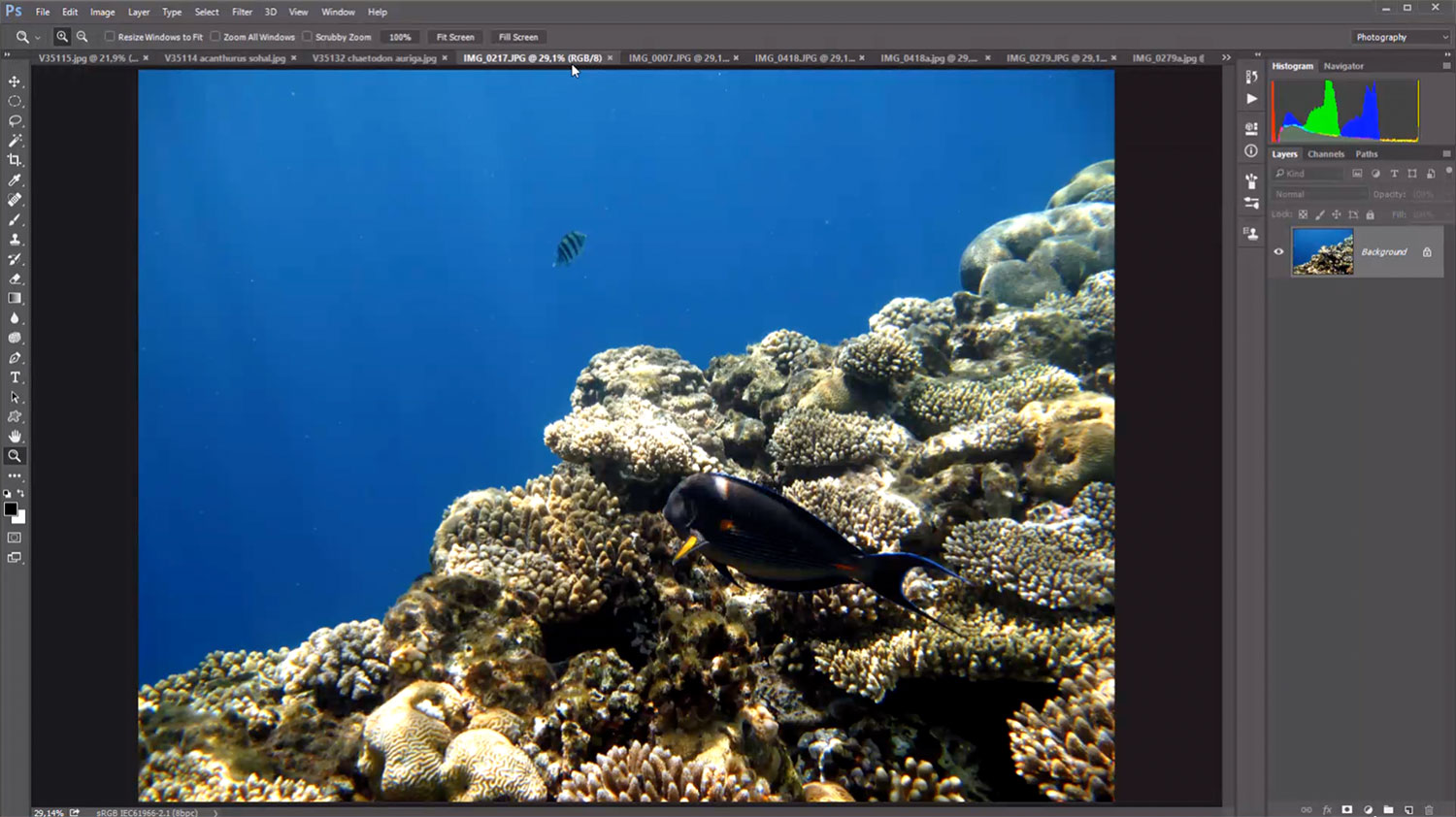This screenshot has width=1456, height=817.
Task: Click the zoom out magnifier icon
Action: (83, 37)
